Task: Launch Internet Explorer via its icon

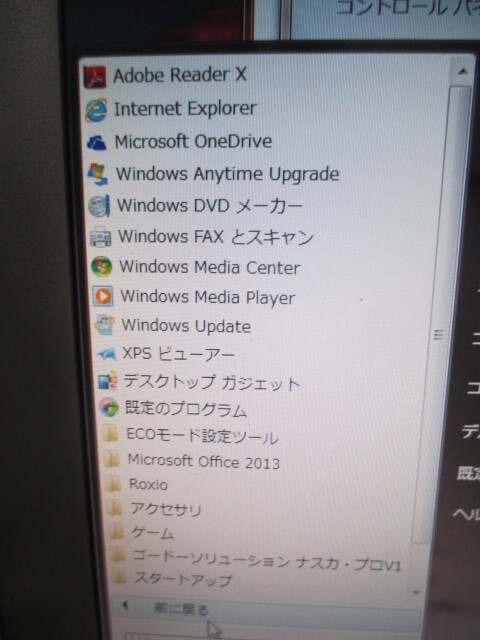Action: pos(96,110)
